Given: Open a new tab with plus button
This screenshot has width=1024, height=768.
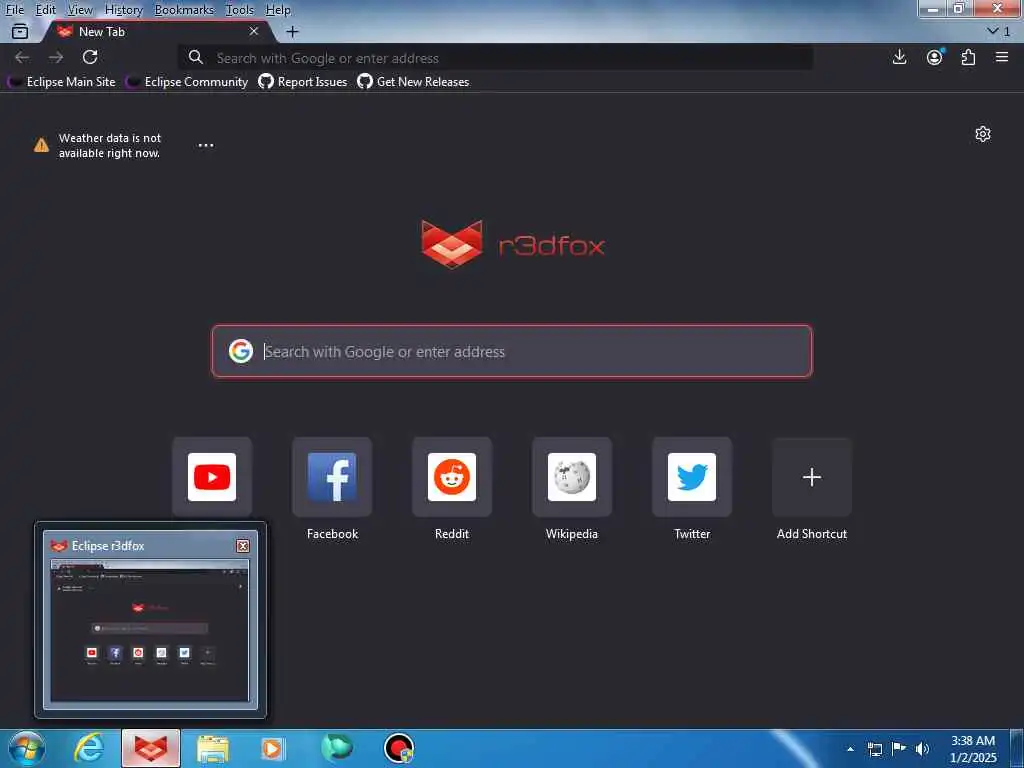Looking at the screenshot, I should [x=293, y=31].
